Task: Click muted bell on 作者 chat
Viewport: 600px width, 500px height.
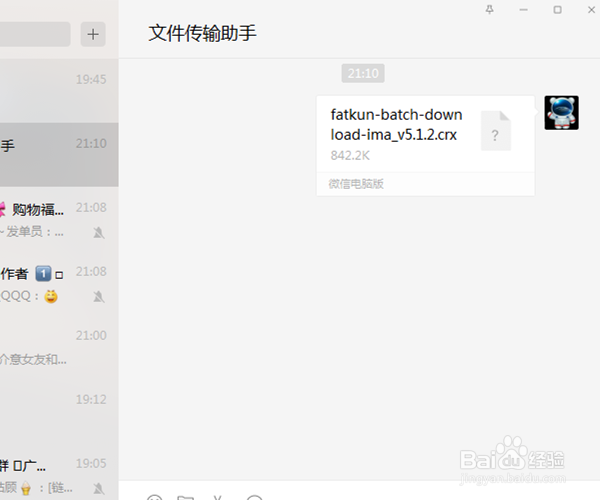Action: tap(99, 296)
